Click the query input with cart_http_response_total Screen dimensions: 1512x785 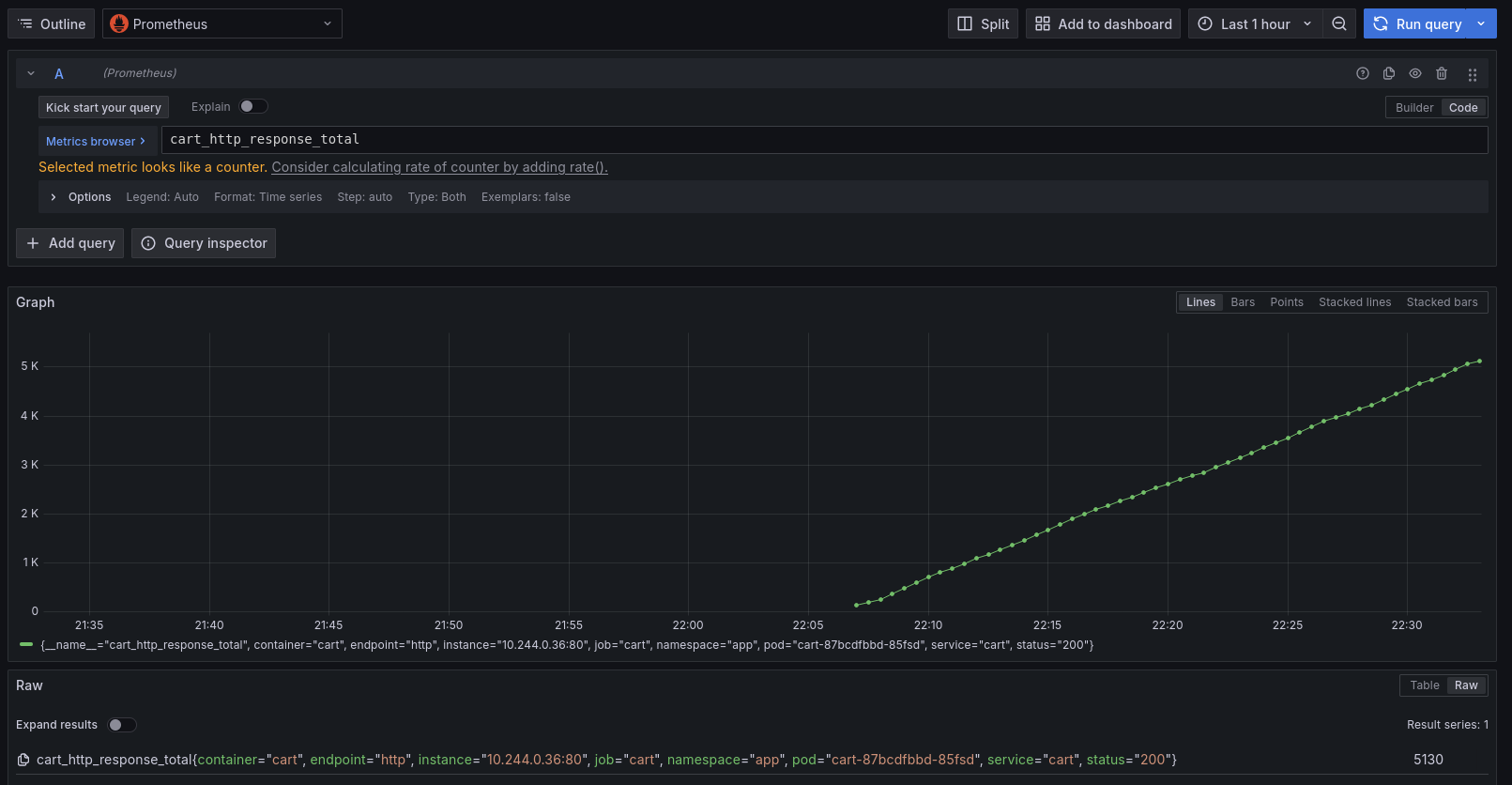point(824,140)
